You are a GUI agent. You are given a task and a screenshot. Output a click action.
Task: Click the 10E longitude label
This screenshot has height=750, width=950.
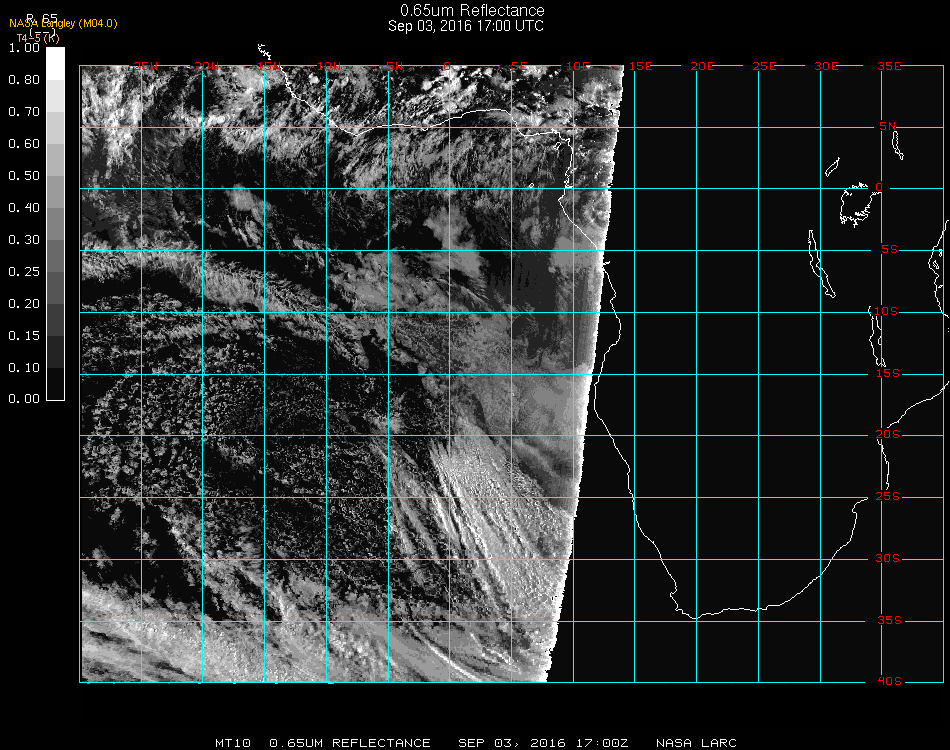pos(577,66)
